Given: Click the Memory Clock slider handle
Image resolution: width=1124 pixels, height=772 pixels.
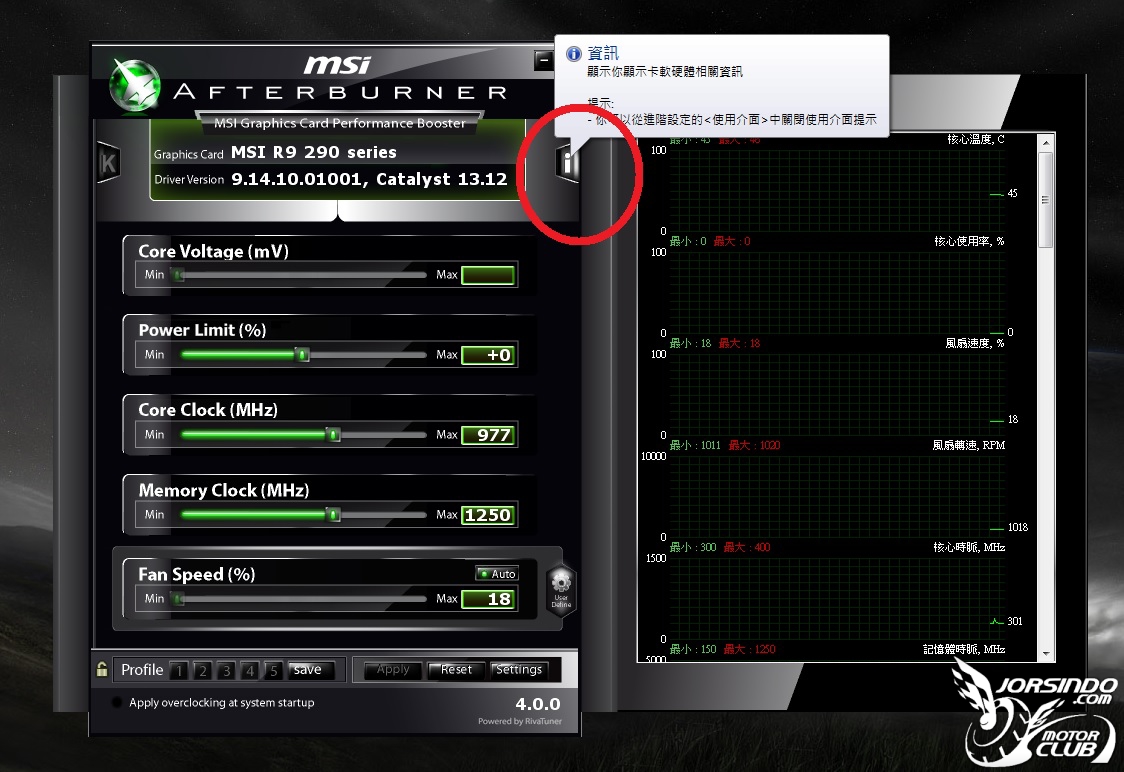Looking at the screenshot, I should (333, 515).
